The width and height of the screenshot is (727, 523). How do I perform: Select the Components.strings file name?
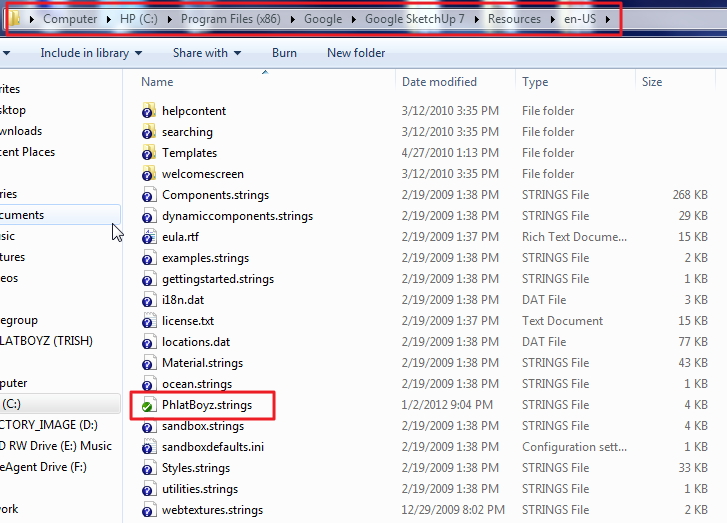[215, 195]
